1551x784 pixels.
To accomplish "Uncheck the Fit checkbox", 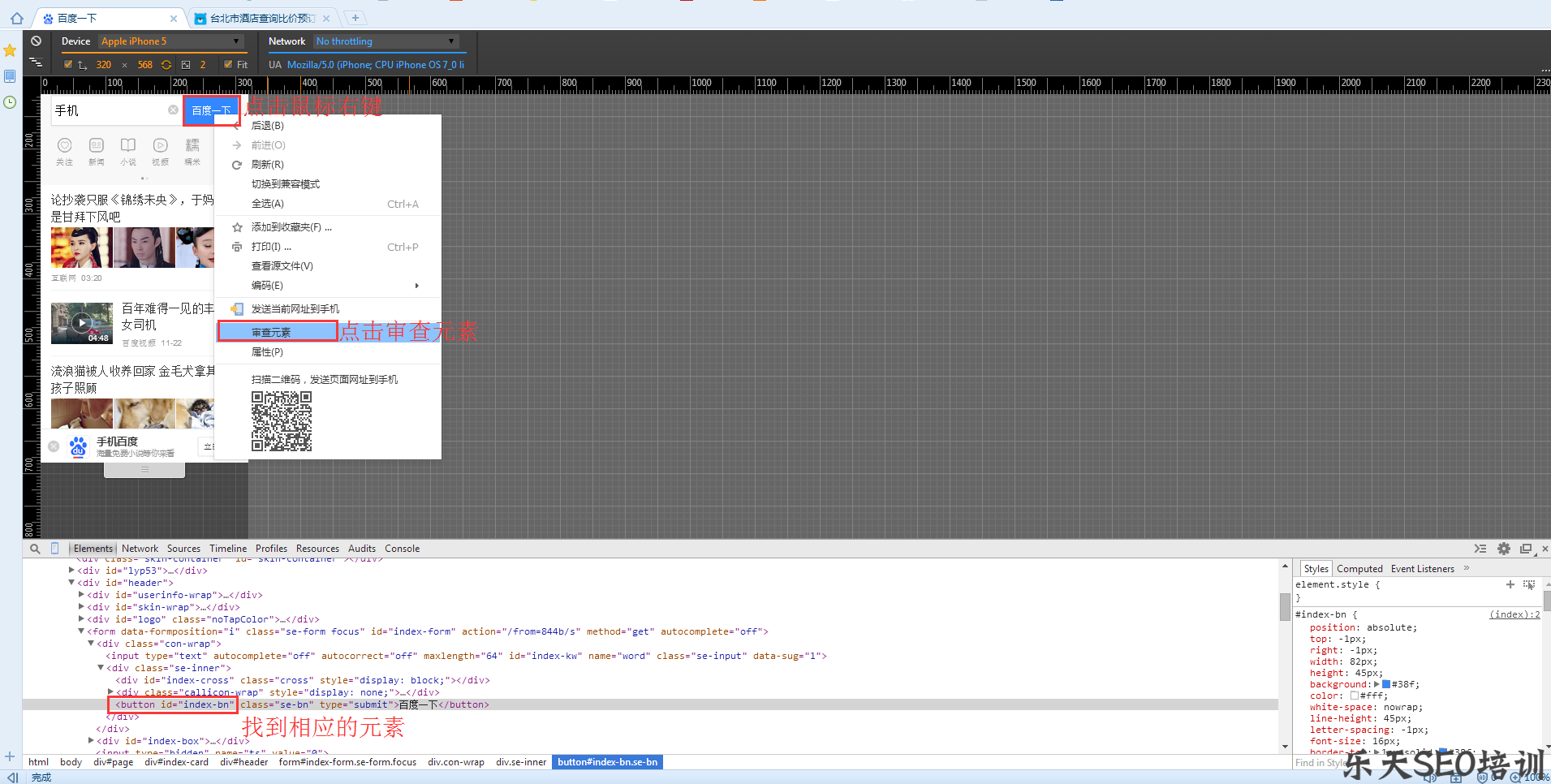I will (228, 65).
